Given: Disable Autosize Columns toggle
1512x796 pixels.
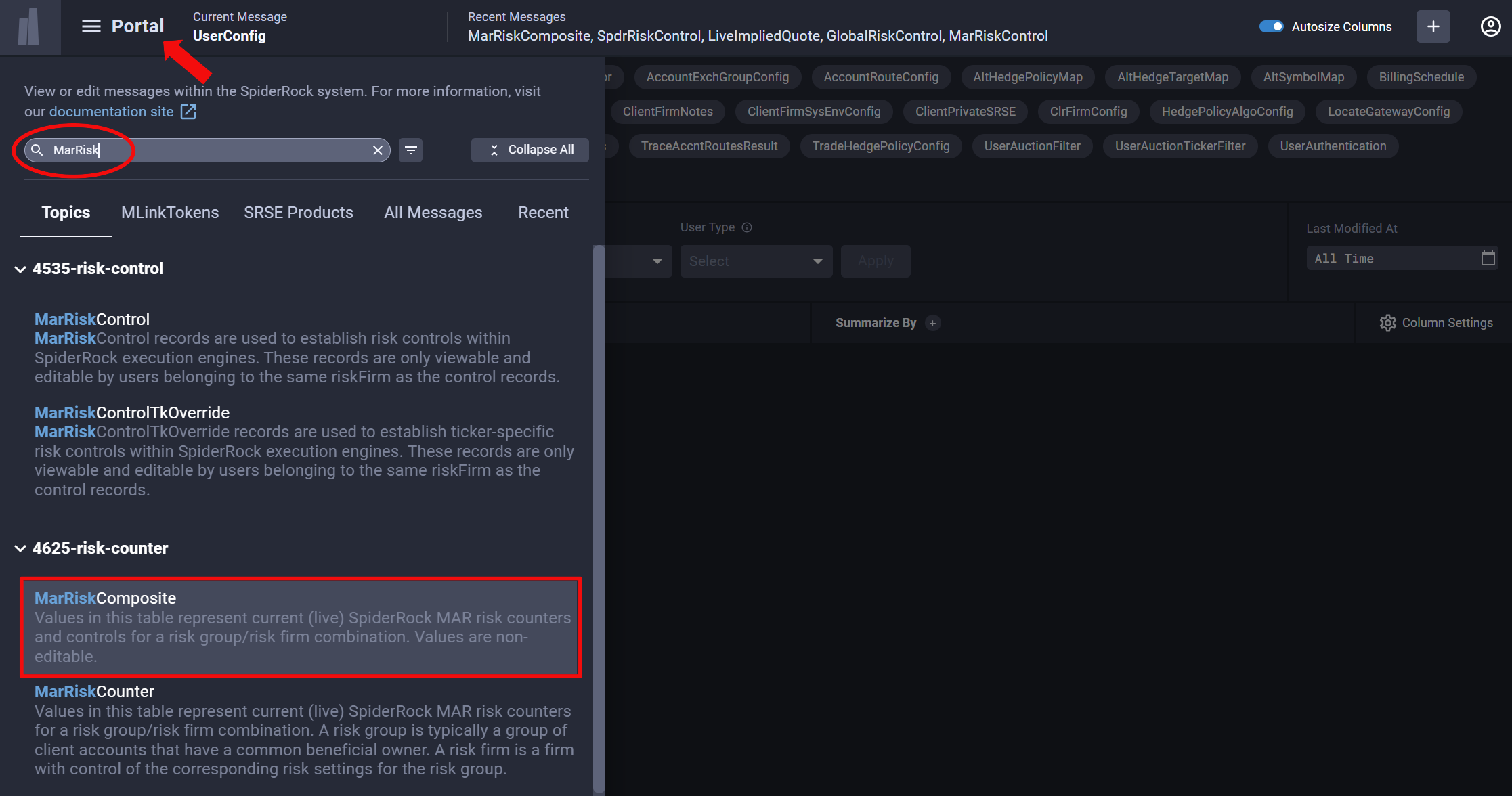Looking at the screenshot, I should [x=1272, y=26].
